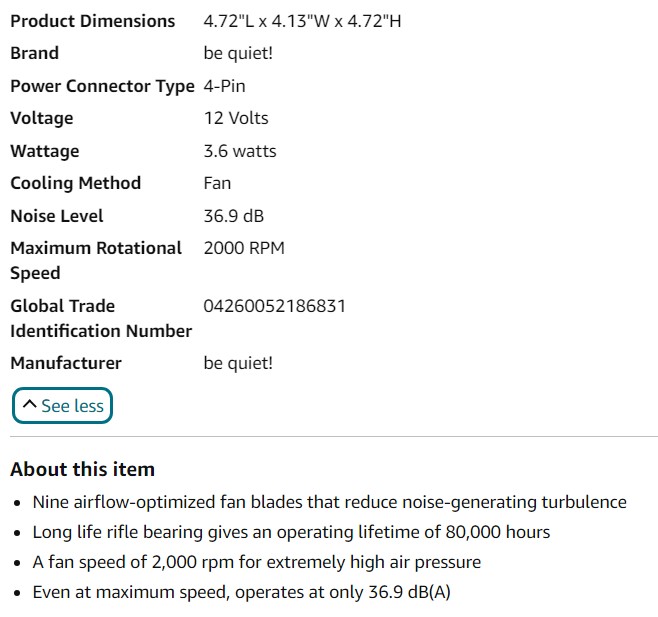Click the be quiet! brand value

pos(238,53)
